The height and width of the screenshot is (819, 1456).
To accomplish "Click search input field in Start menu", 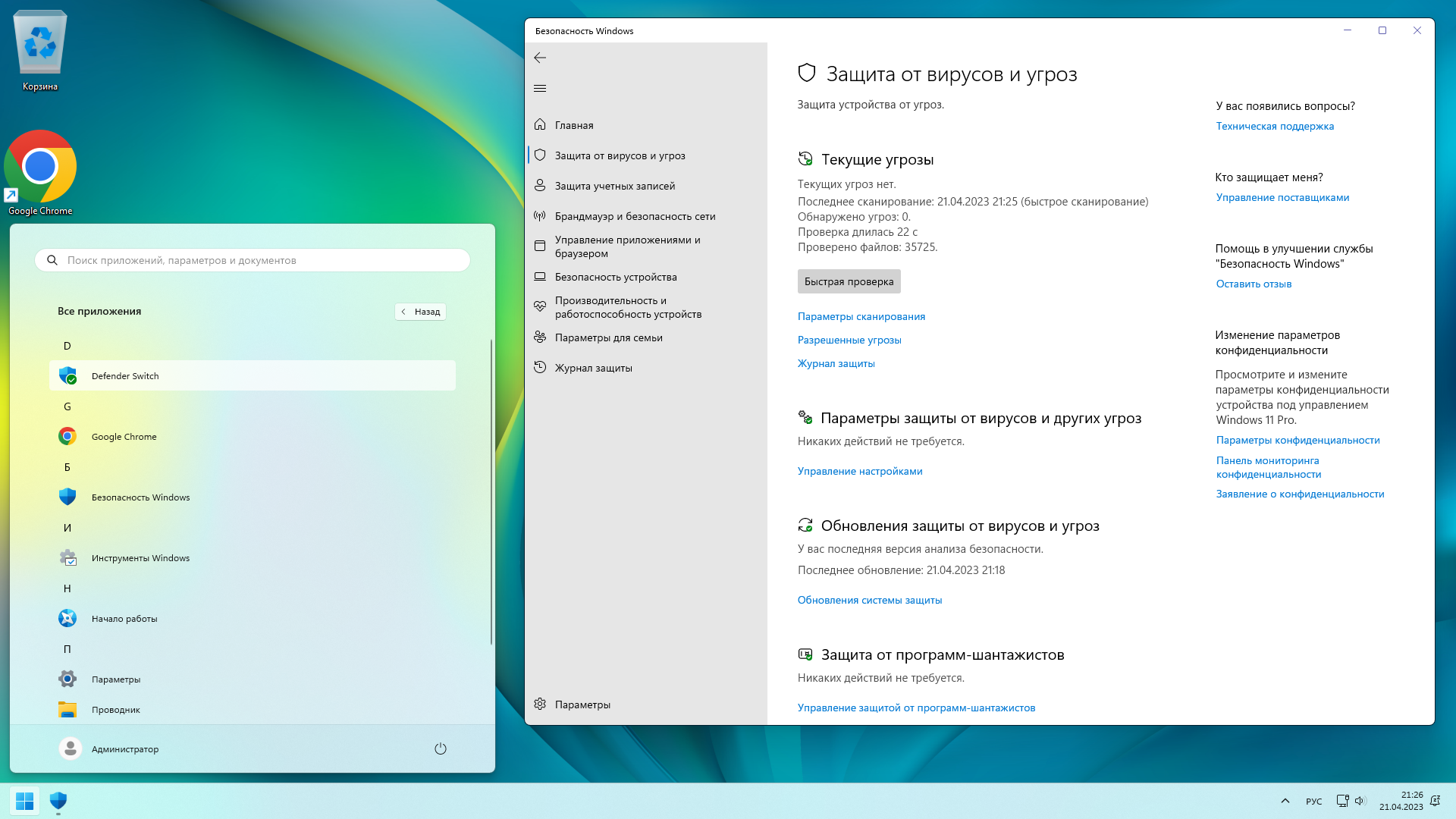I will click(253, 261).
